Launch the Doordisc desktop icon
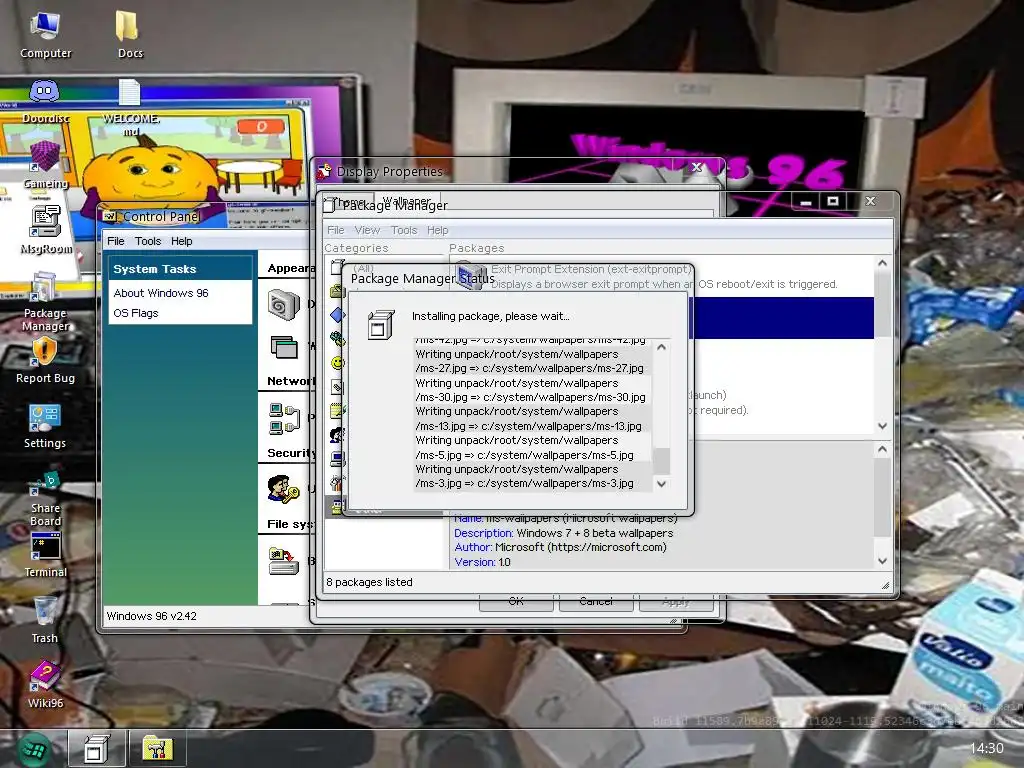1024x768 pixels. tap(45, 101)
